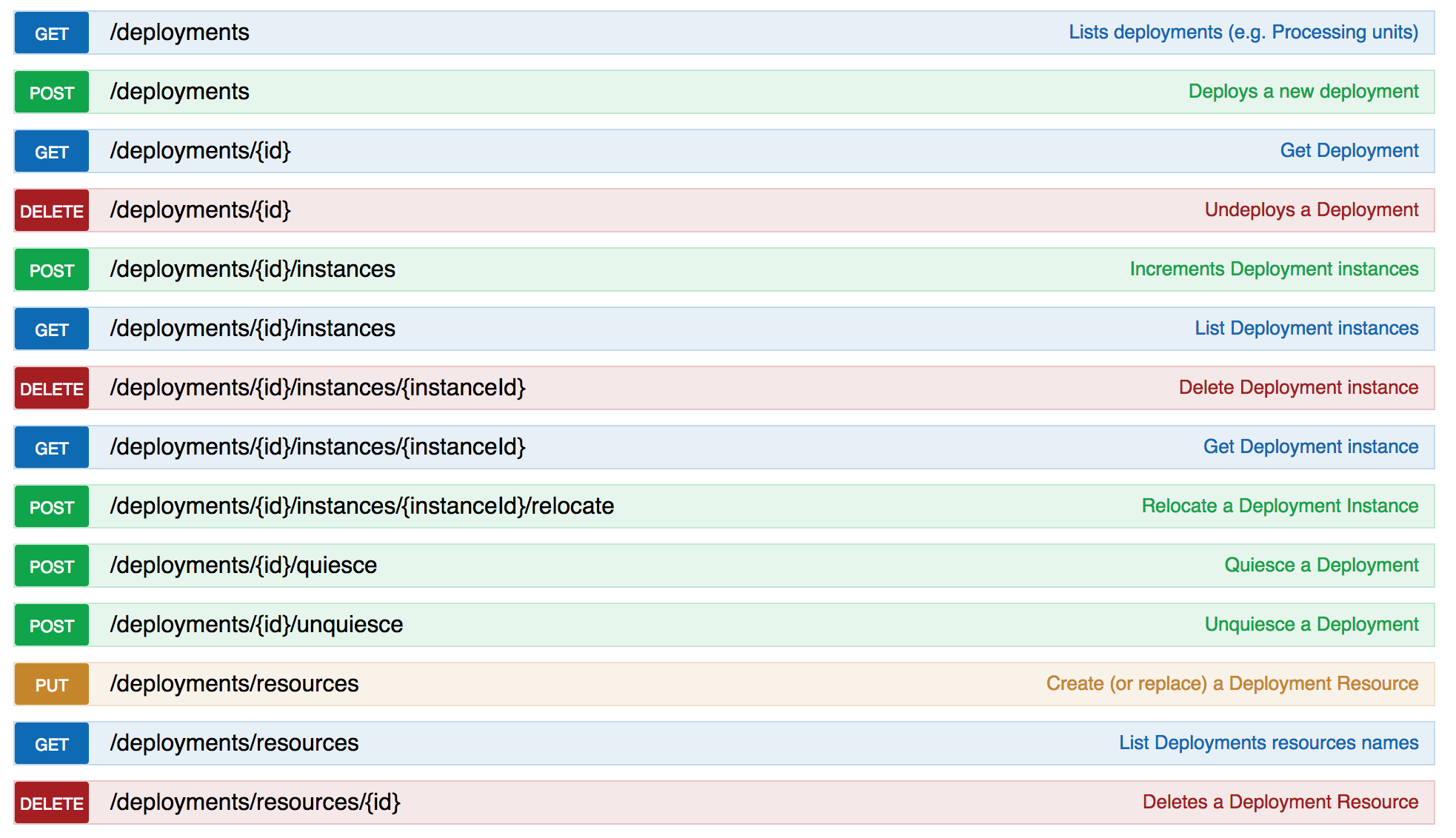Expand 'Get Deployment instance' description
Viewport: 1456px width, 838px height.
[x=1311, y=447]
